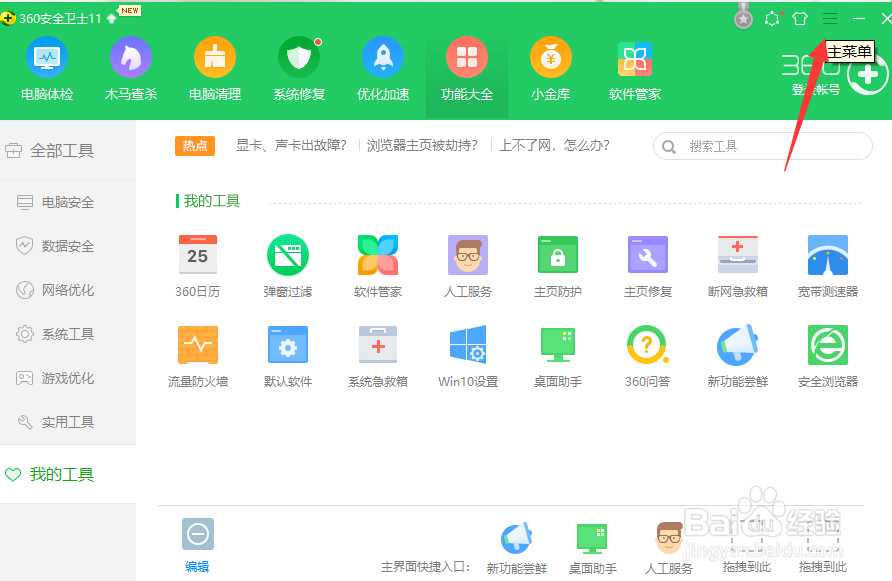892x581 pixels.
Task: Open 默认软件 settings tool
Action: 288,356
